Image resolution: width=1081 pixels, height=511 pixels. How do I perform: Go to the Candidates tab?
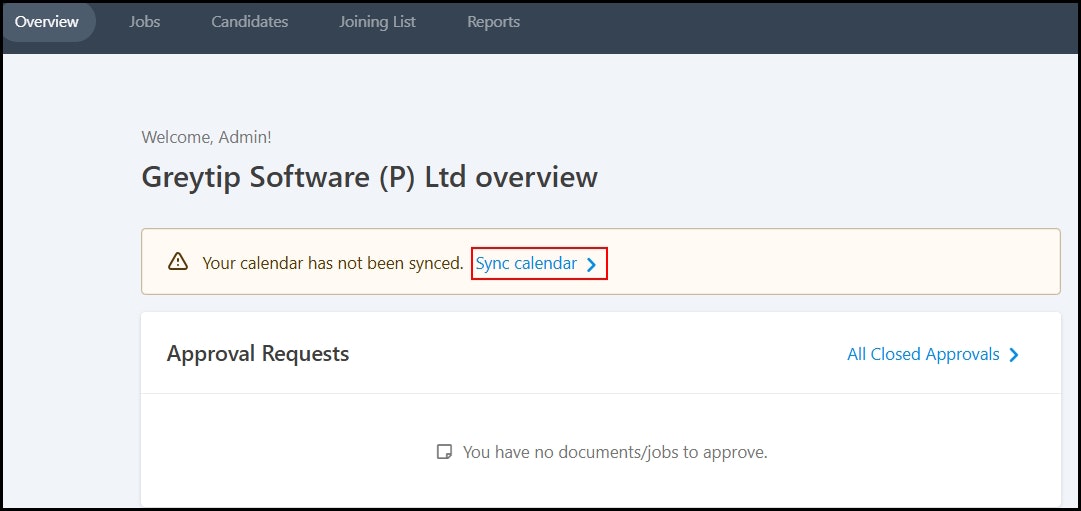250,21
